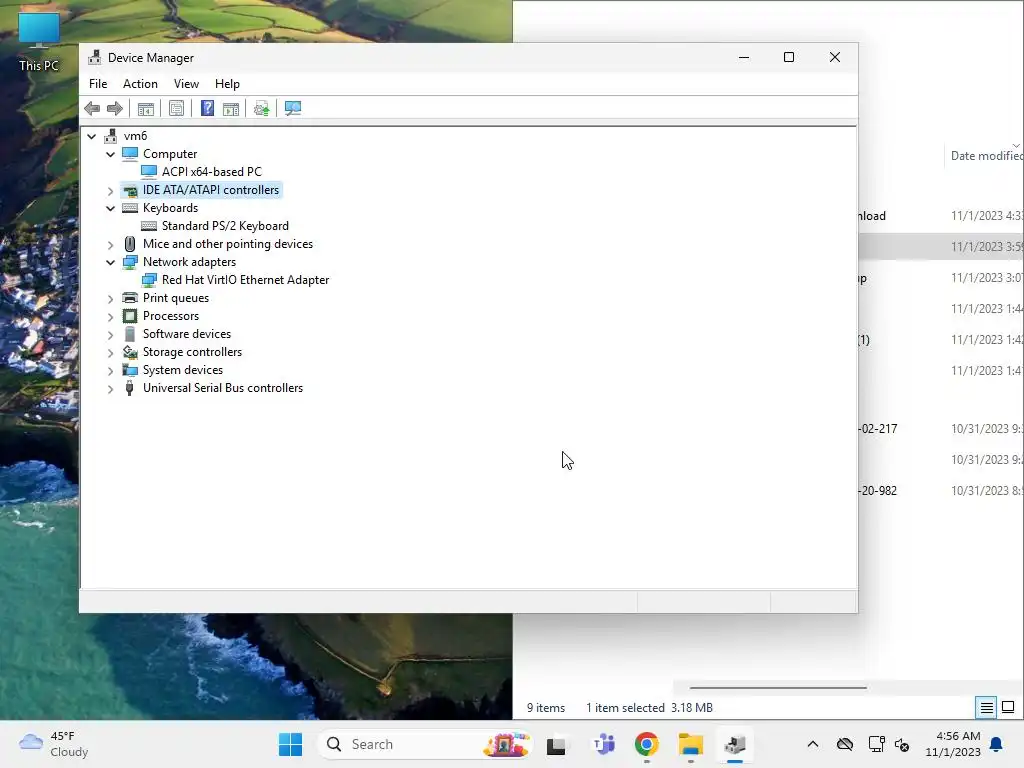Collapse the Network adapters category
This screenshot has width=1024, height=768.
click(x=110, y=263)
